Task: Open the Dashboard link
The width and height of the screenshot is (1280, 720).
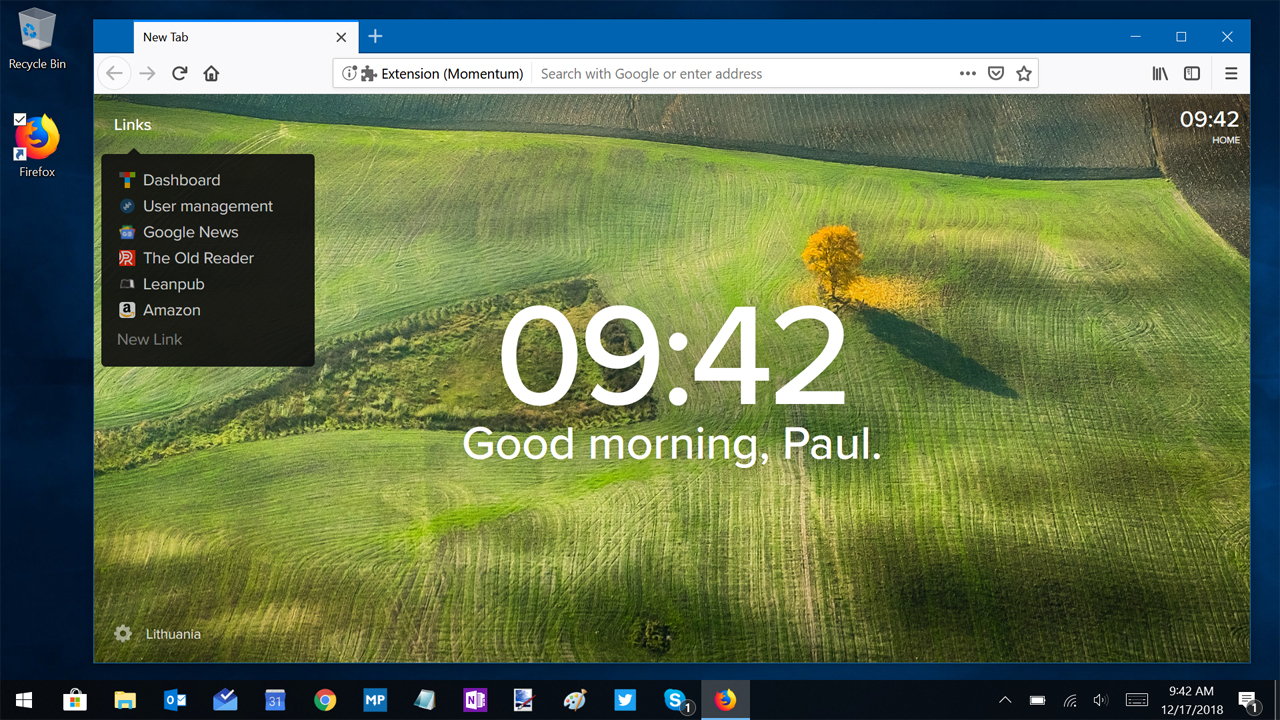Action: (181, 180)
